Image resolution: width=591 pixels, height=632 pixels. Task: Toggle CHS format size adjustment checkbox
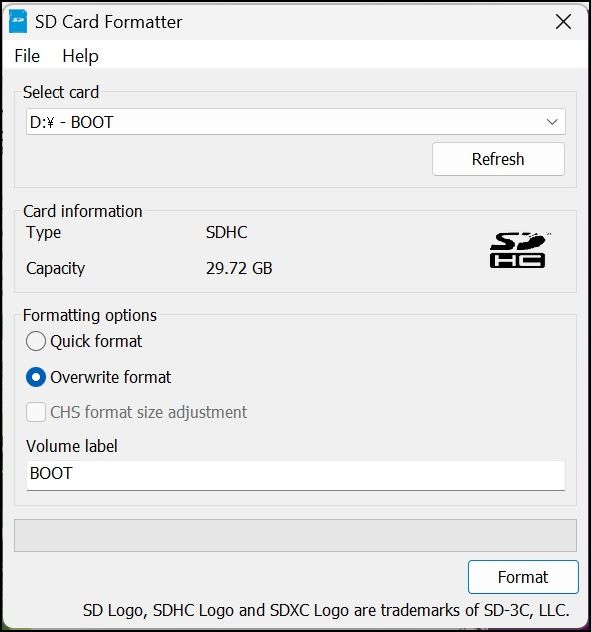(x=36, y=412)
